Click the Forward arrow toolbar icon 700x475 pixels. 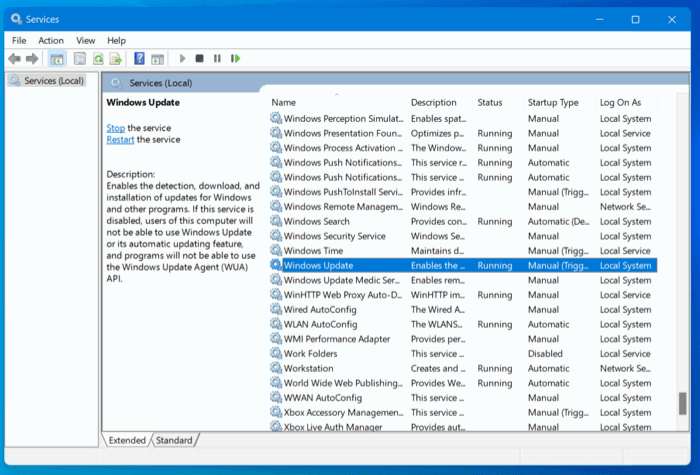point(32,58)
